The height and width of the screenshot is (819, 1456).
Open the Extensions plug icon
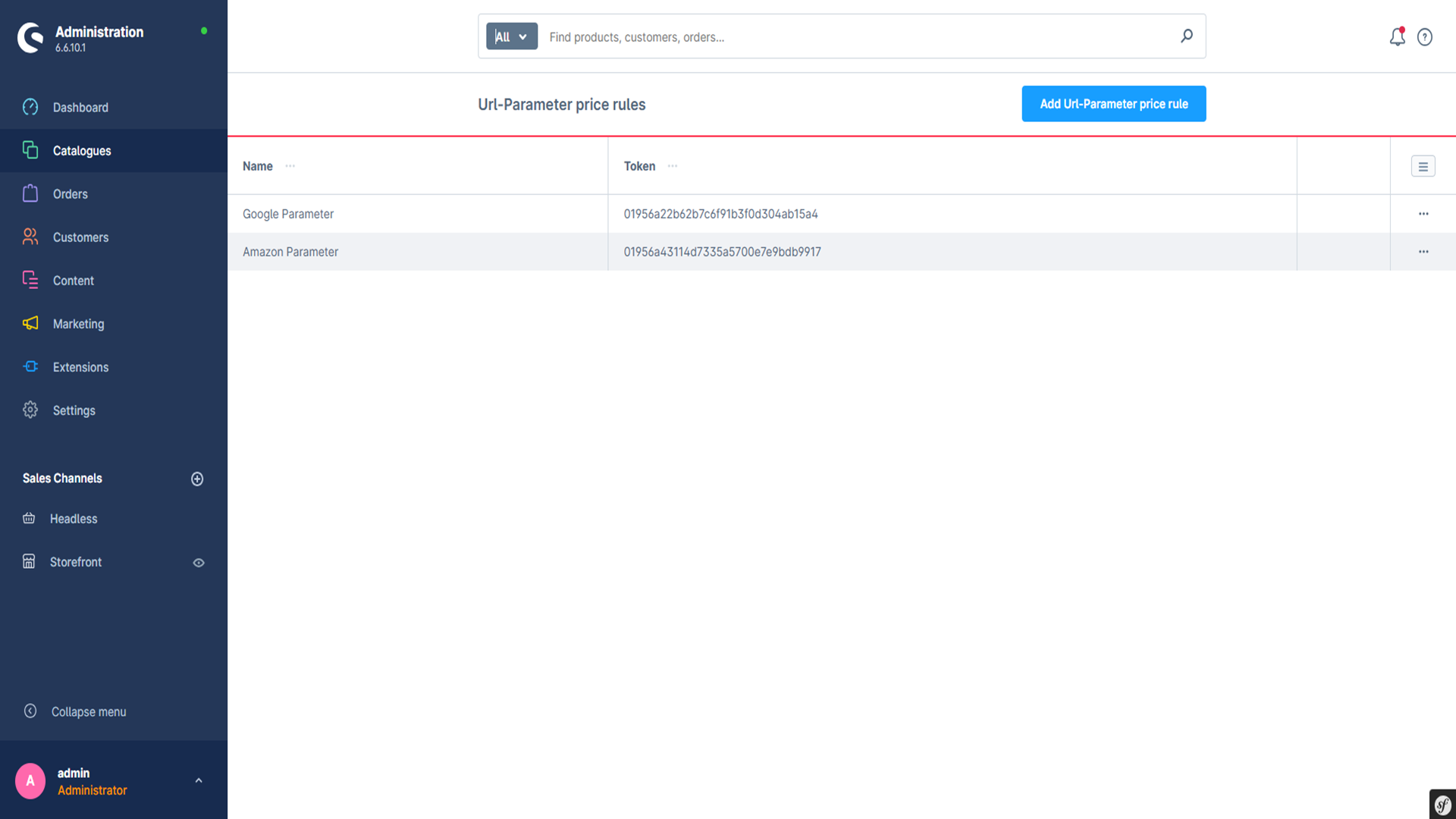point(30,366)
